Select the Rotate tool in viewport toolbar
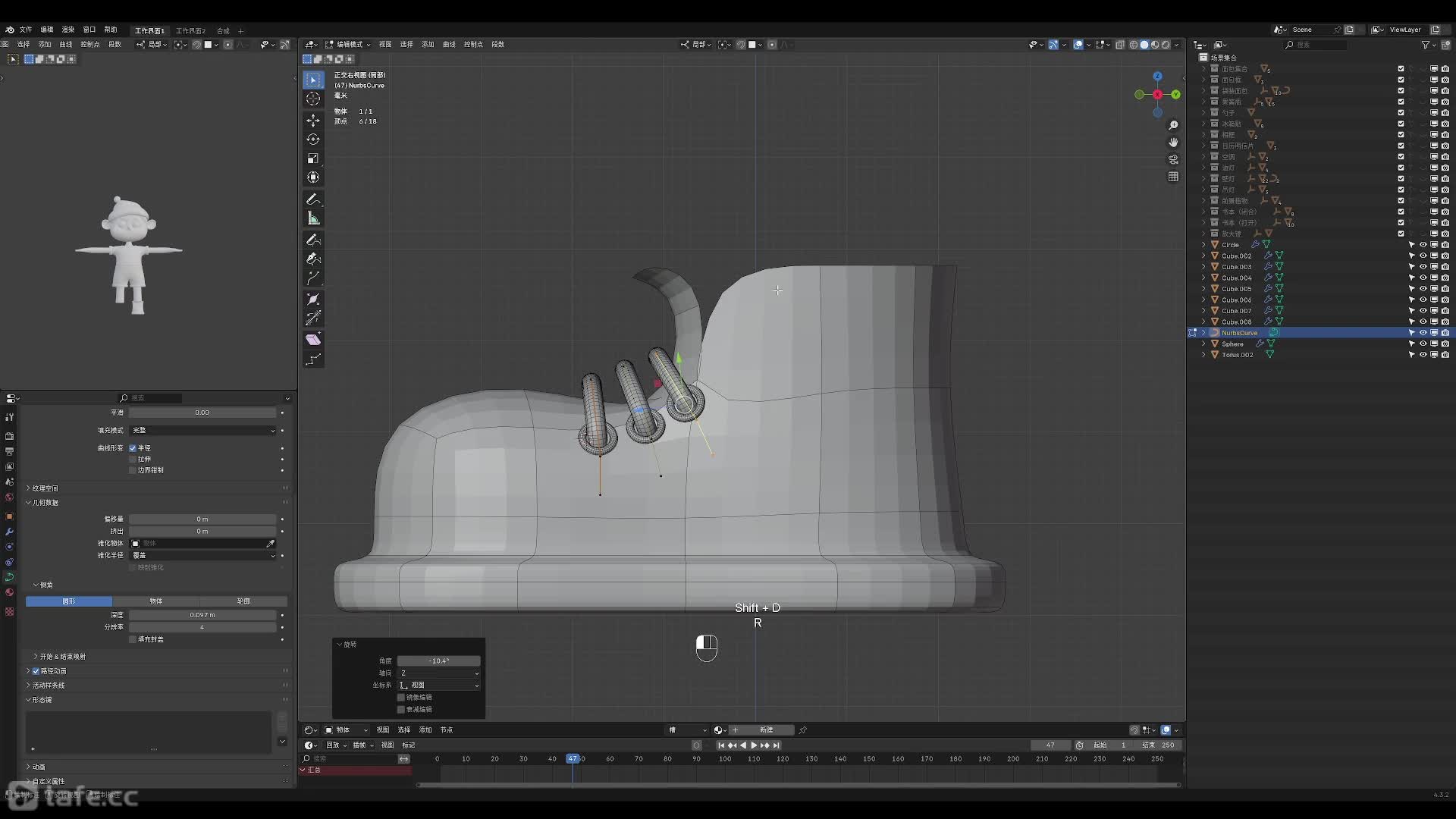 313,140
